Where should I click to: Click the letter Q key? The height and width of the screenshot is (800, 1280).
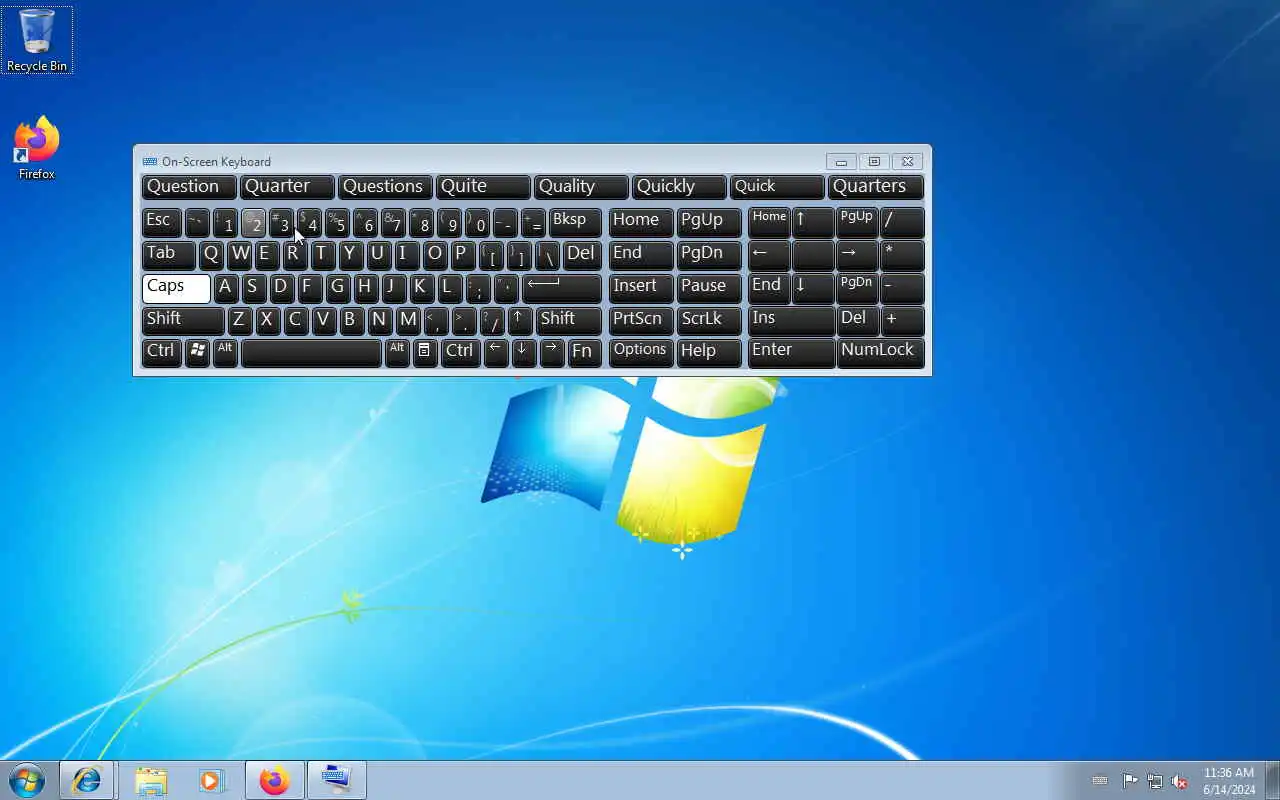pyautogui.click(x=211, y=255)
